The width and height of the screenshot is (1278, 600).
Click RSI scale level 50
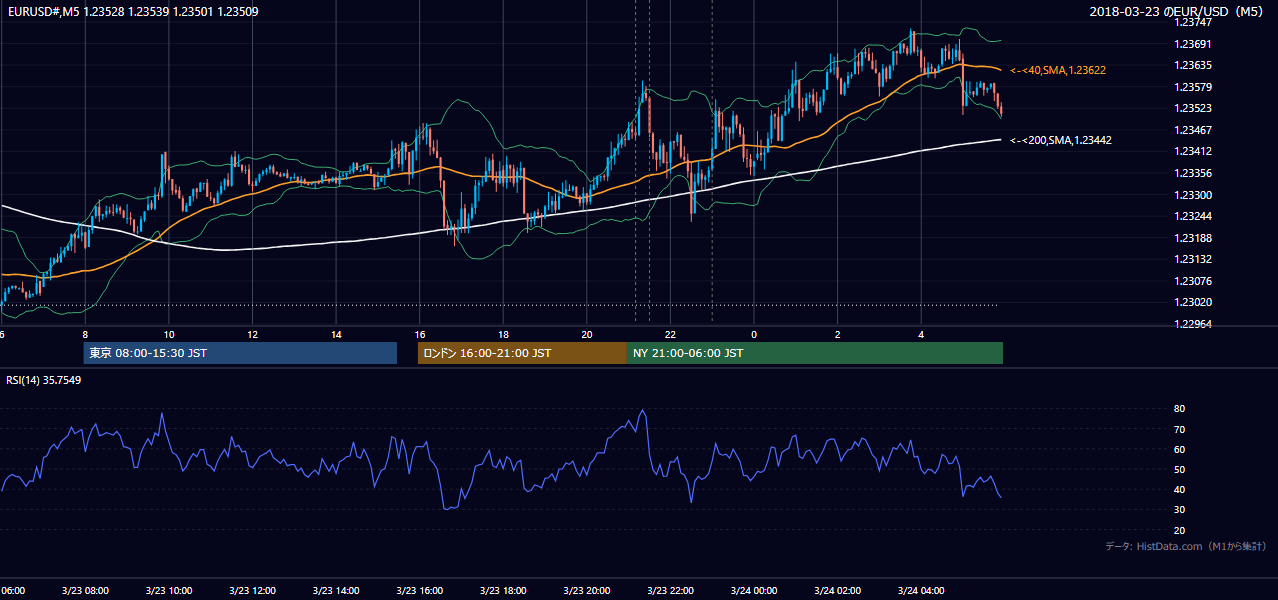(x=1179, y=469)
